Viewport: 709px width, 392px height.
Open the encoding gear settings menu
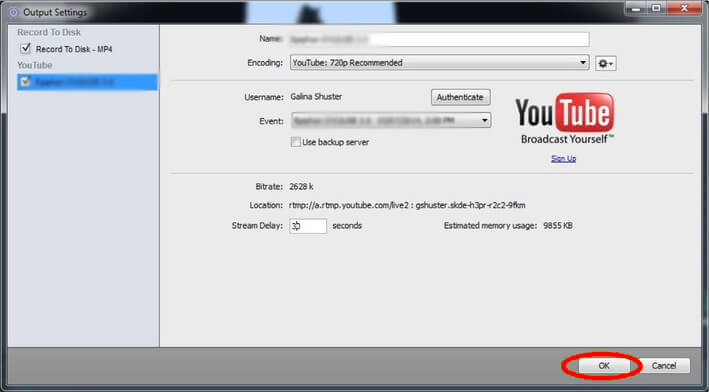point(605,63)
